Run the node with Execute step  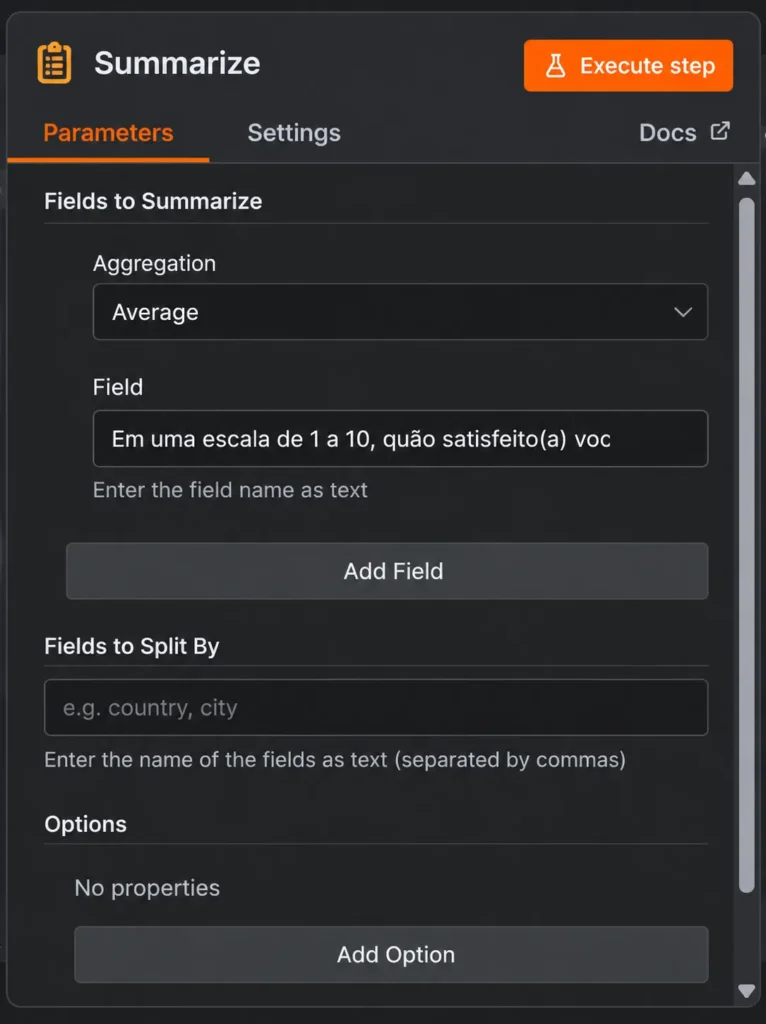point(628,65)
